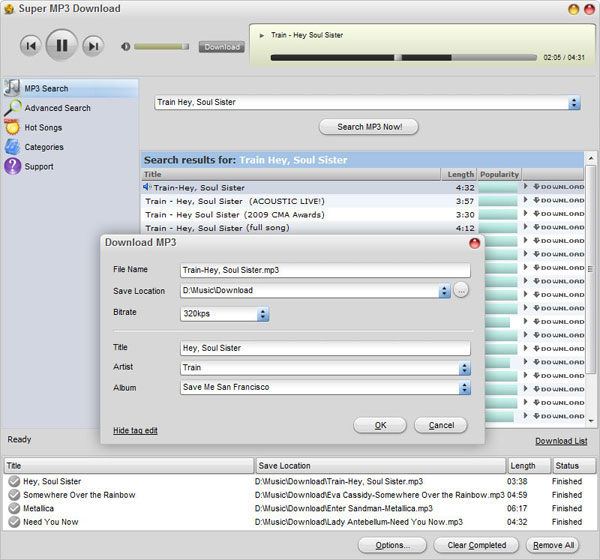Open Support section
This screenshot has width=600, height=560.
point(39,167)
